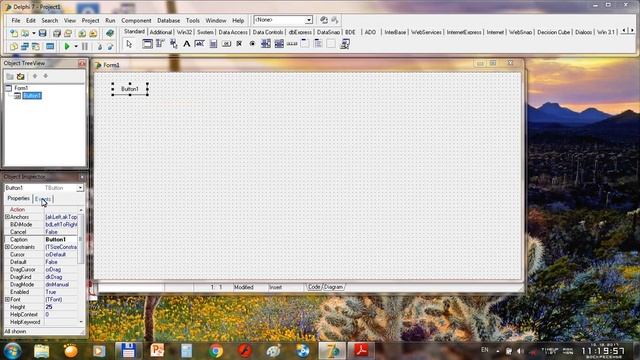Click the Toggle Form/Unit toolbar icon
The height and width of the screenshot is (360, 640).
coord(36,46)
